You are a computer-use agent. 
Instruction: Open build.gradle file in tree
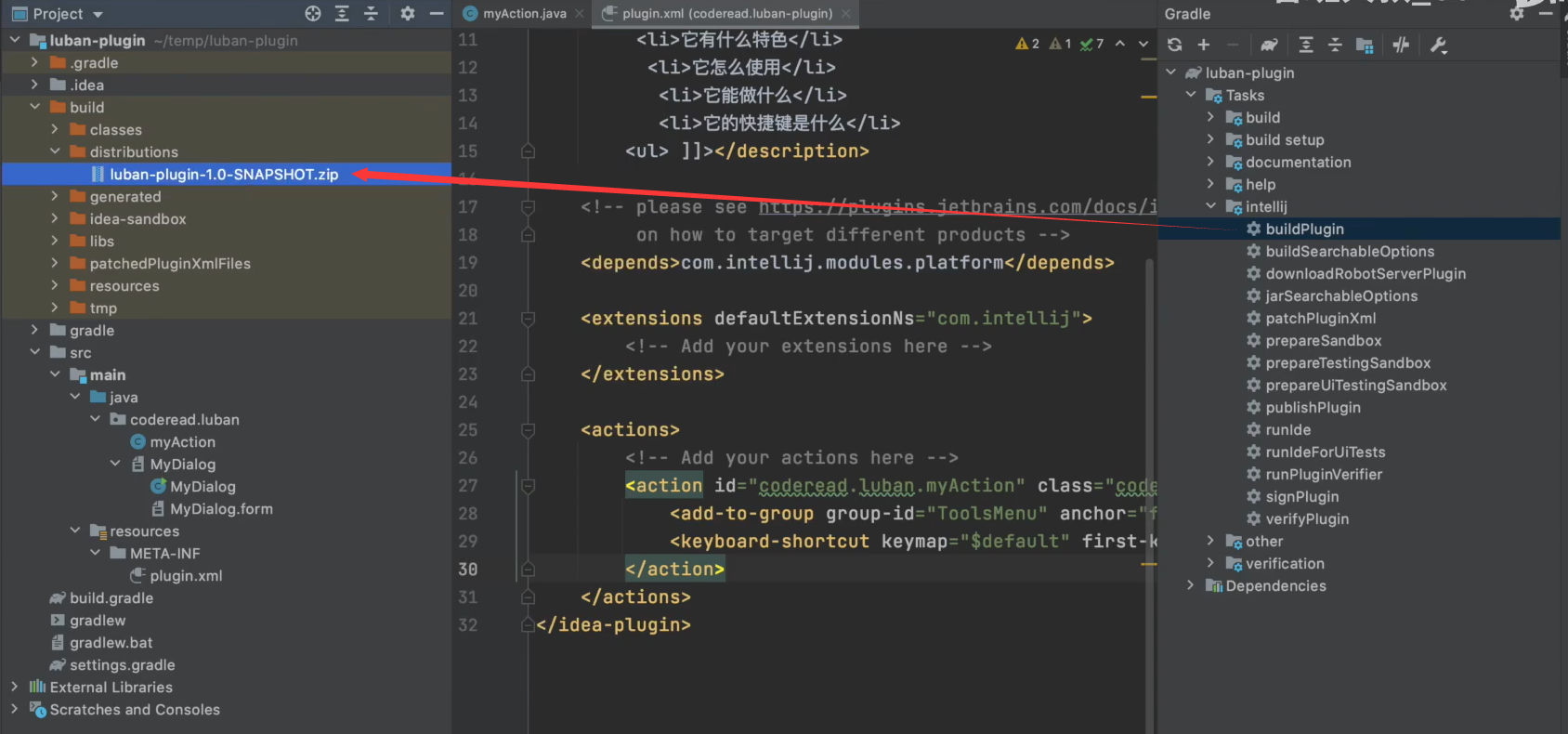click(x=111, y=597)
